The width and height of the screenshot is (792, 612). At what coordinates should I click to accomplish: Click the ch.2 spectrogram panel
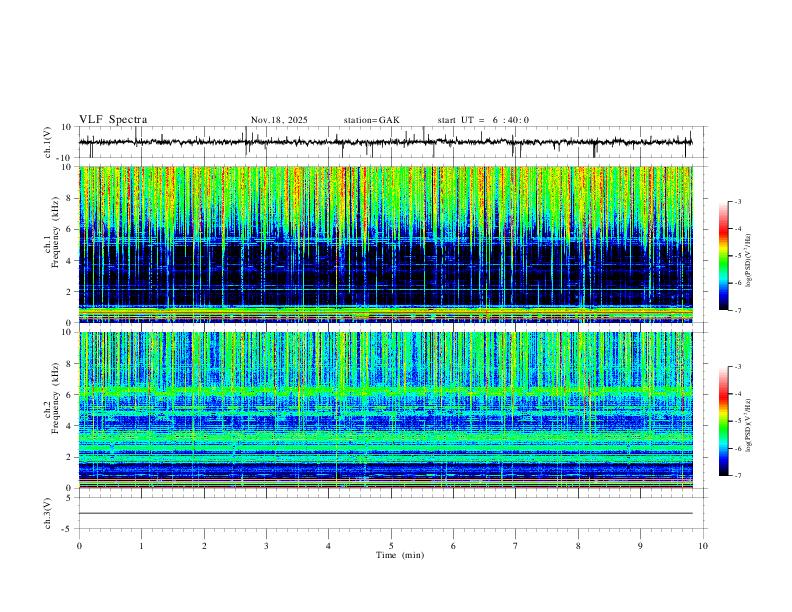[x=386, y=410]
